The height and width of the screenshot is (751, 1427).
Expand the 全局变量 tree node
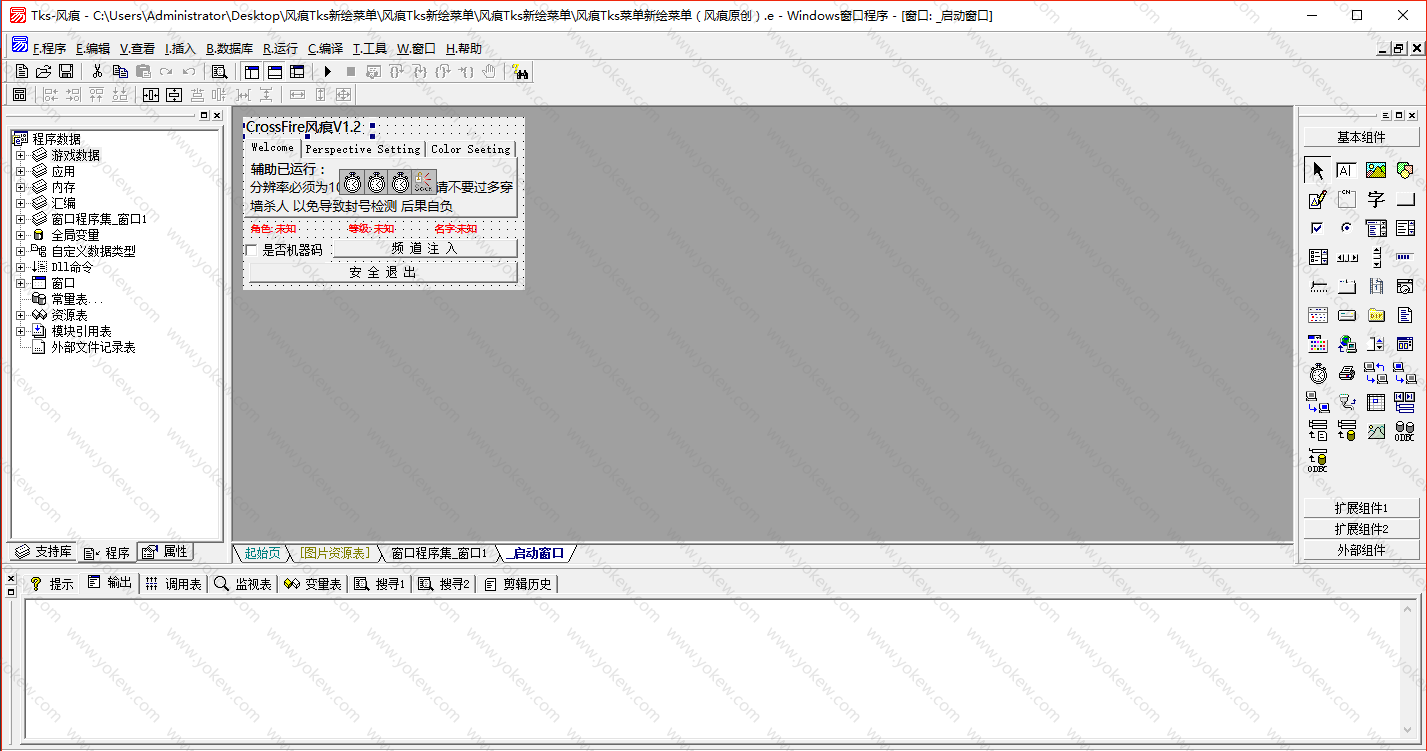(x=20, y=235)
